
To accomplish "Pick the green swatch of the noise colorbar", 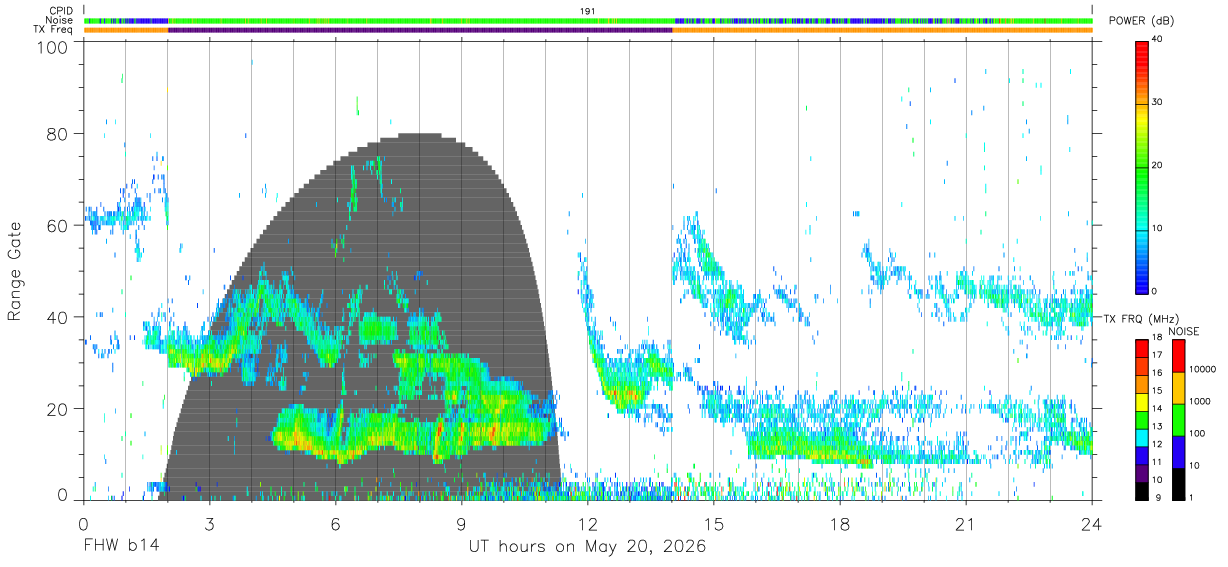I will pyautogui.click(x=1178, y=420).
